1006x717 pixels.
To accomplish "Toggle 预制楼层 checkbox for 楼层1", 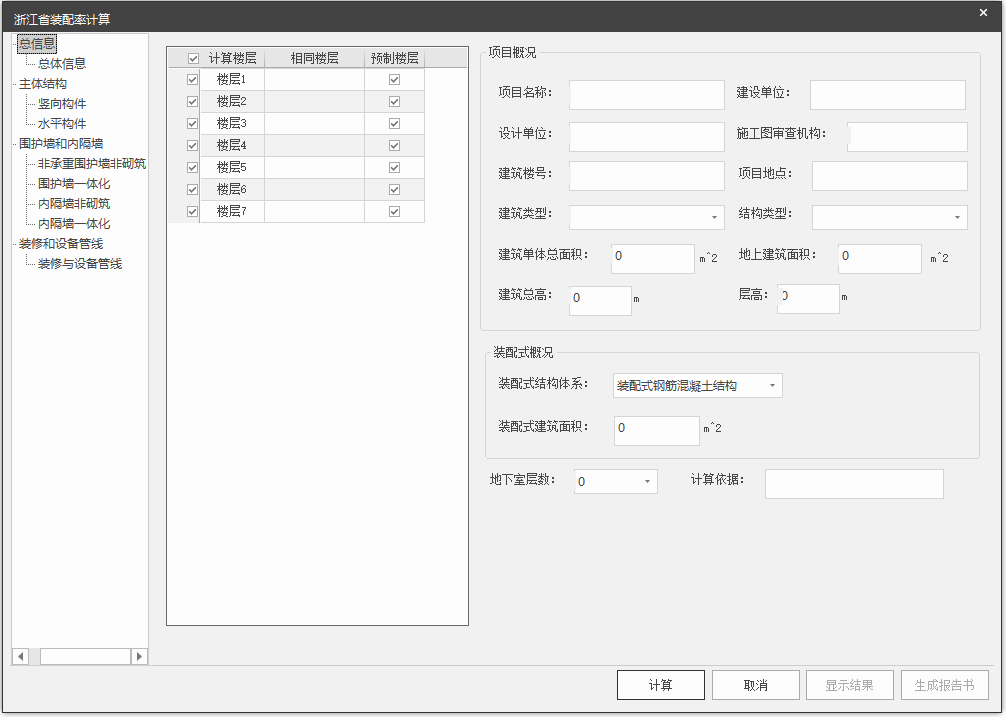I will click(x=395, y=80).
